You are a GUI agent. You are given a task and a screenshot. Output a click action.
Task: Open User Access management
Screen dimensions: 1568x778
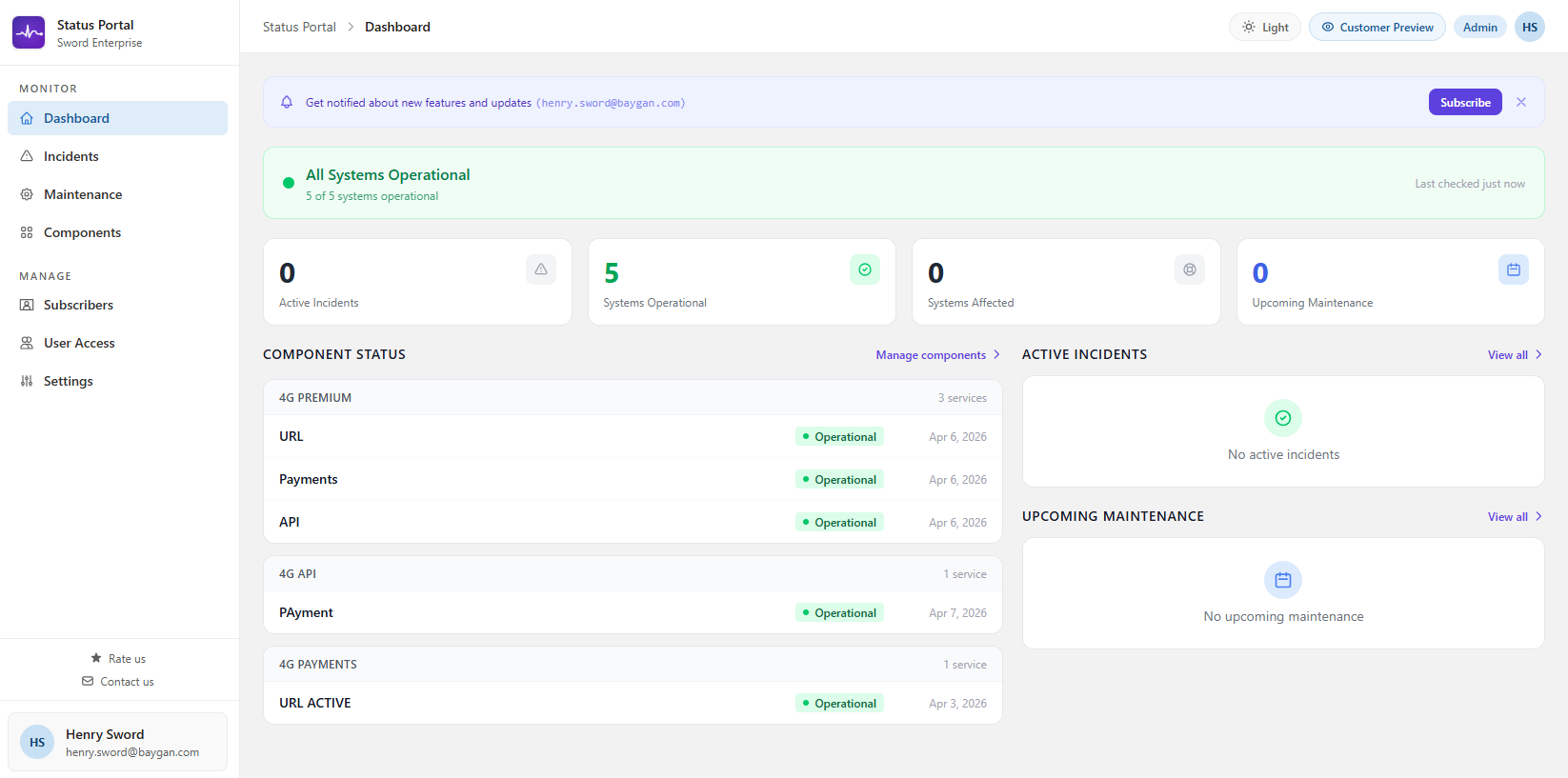(117, 343)
